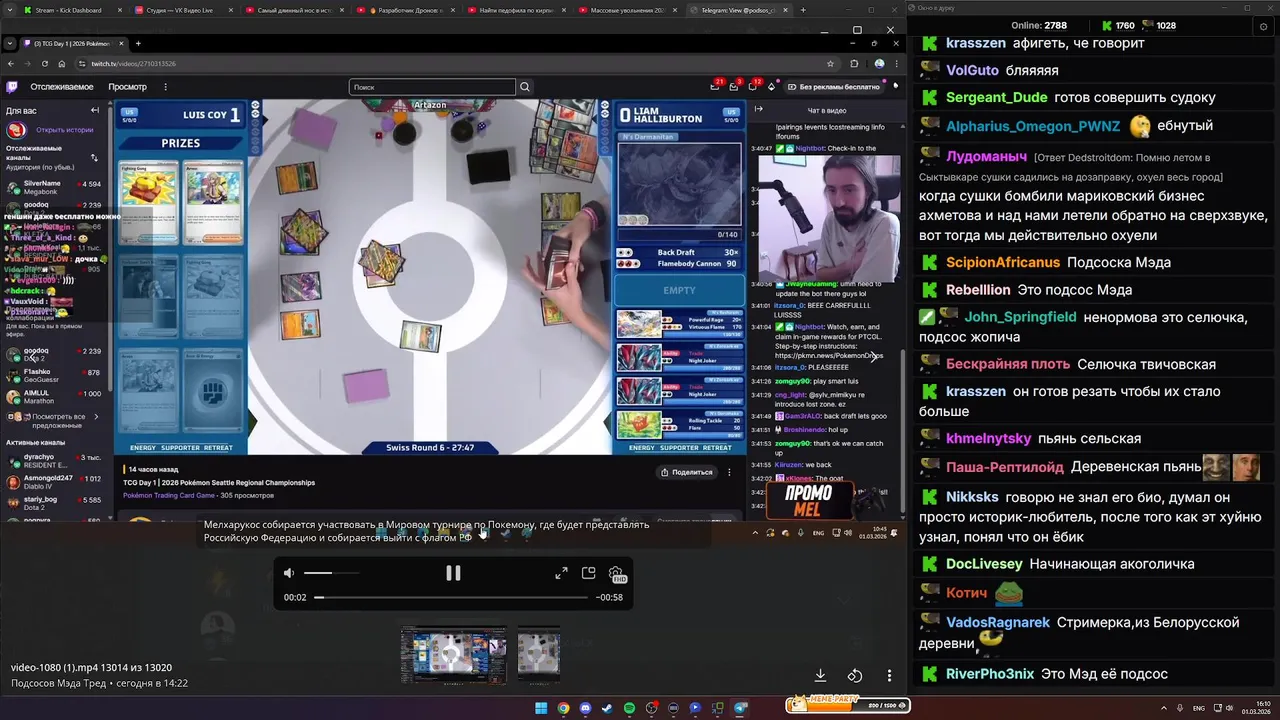Launch Chrome from the Windows taskbar
This screenshot has width=1280, height=720.
point(563,708)
